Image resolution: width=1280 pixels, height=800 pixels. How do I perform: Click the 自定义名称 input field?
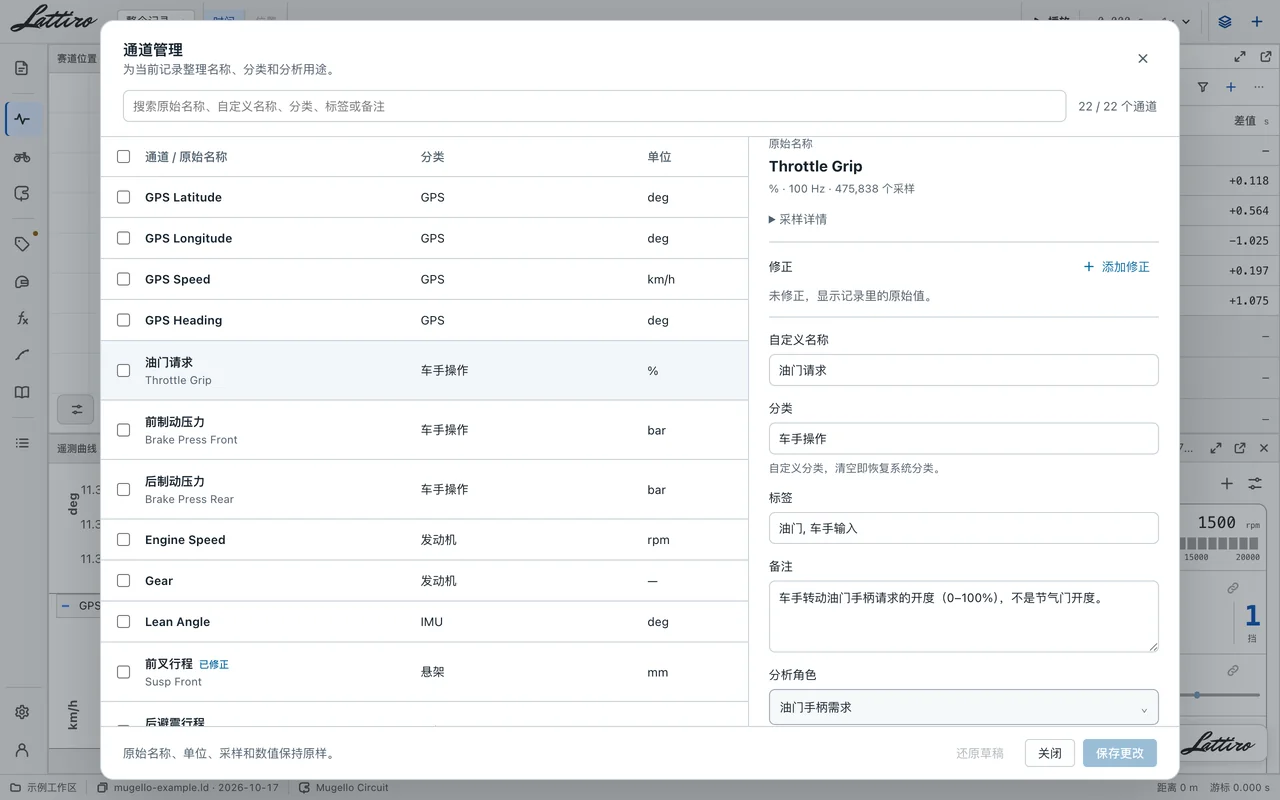click(964, 370)
